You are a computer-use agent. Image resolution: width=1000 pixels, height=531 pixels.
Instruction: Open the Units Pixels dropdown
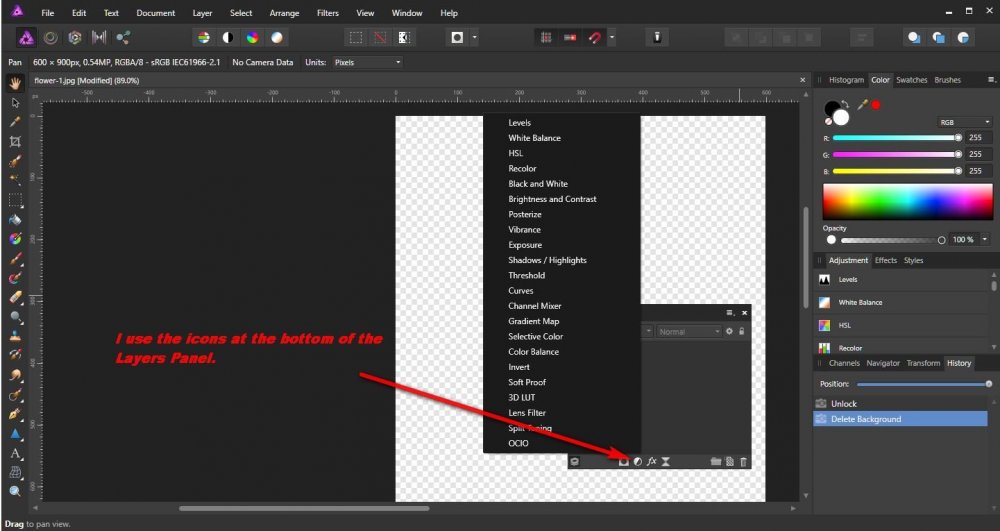[x=367, y=62]
